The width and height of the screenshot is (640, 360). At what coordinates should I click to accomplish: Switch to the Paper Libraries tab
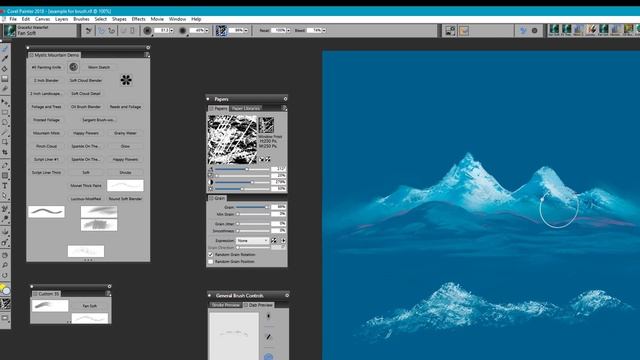[246, 108]
